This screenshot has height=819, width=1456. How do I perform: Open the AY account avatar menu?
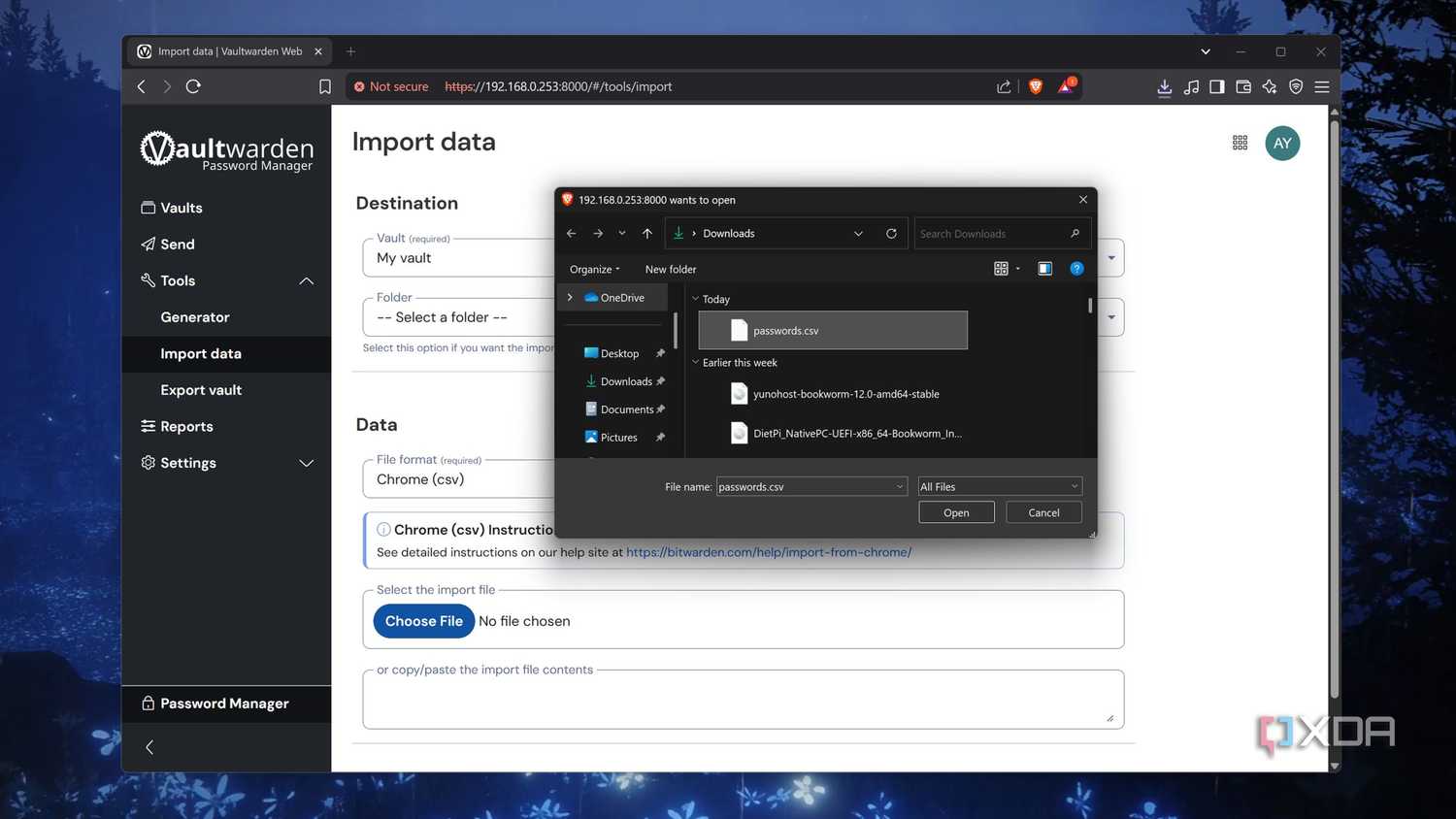point(1282,143)
